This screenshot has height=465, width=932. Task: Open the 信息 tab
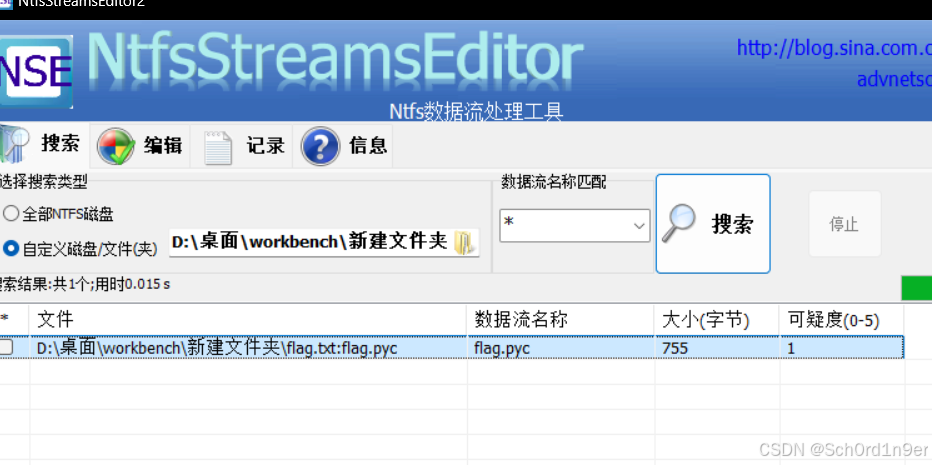(x=344, y=145)
